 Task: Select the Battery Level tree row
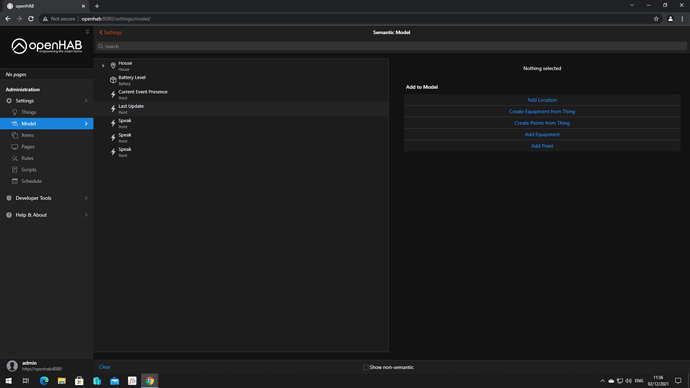coord(241,80)
